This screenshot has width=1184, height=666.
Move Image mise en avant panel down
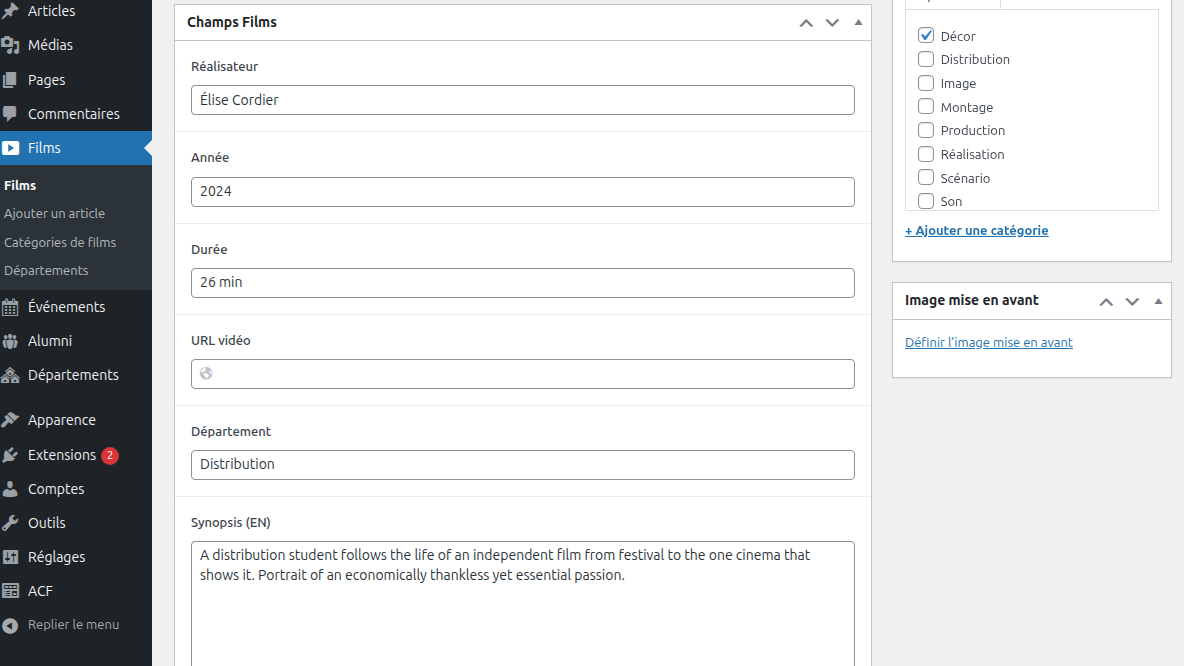1132,301
